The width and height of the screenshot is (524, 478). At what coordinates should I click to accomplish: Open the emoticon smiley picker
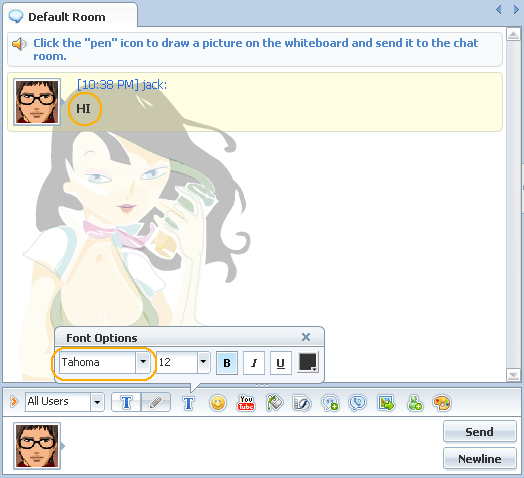click(x=218, y=402)
